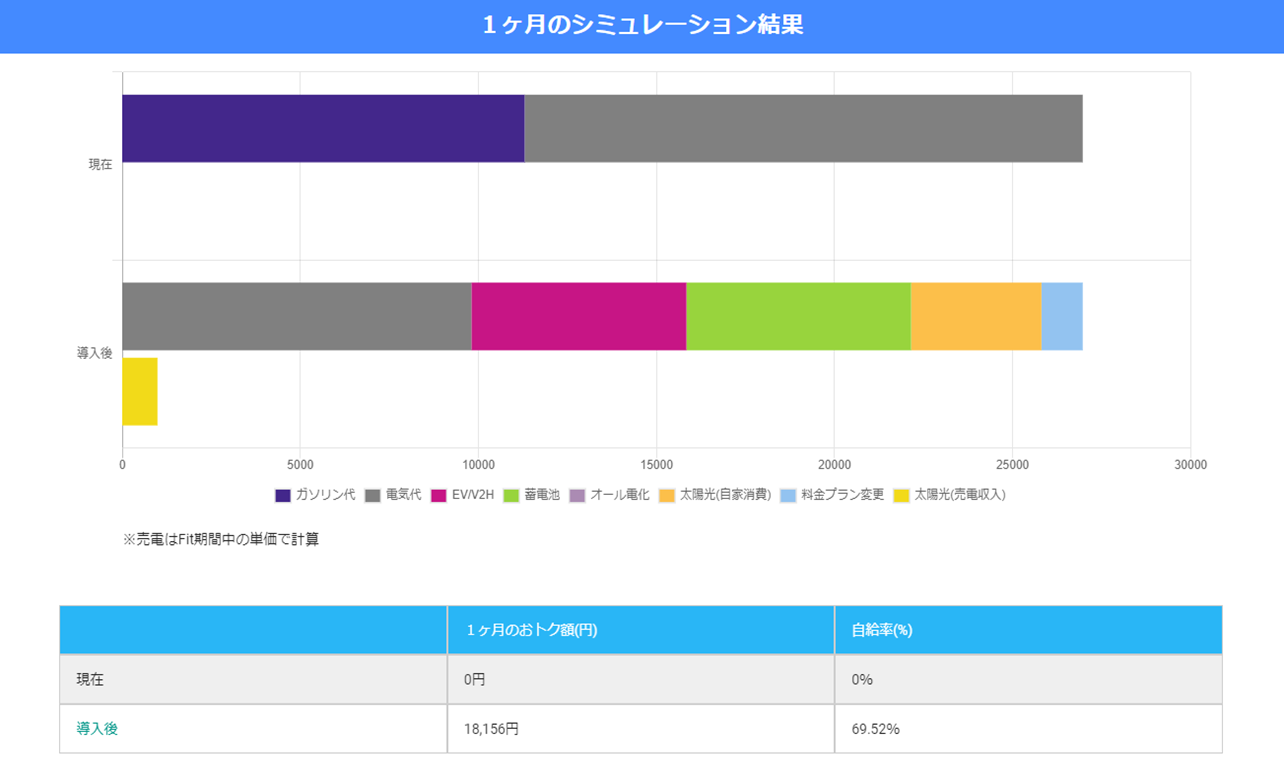The width and height of the screenshot is (1284, 770).
Task: Click the 5000 x-axis tick label
Action: pos(300,465)
